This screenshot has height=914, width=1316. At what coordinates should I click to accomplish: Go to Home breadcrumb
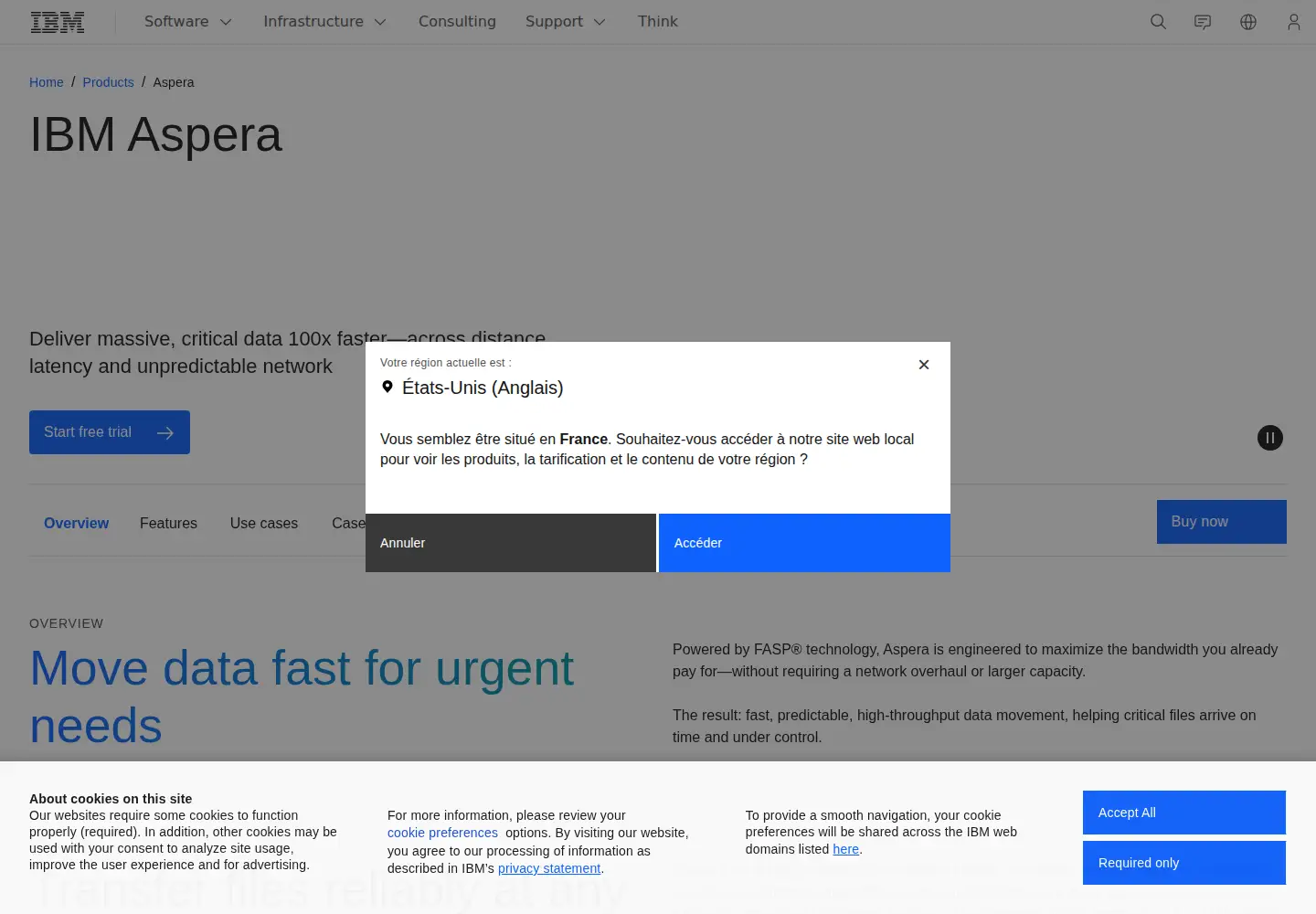[47, 82]
